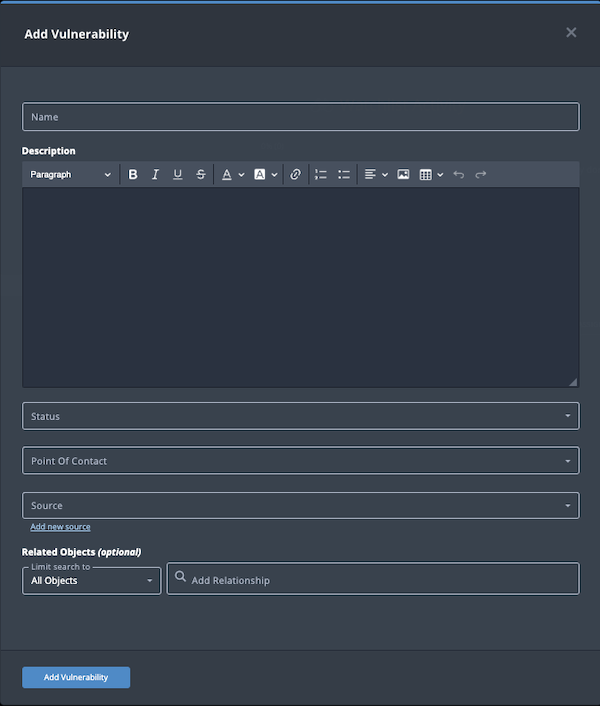Open the All Objects limit search dropdown
The width and height of the screenshot is (600, 706).
(x=91, y=581)
